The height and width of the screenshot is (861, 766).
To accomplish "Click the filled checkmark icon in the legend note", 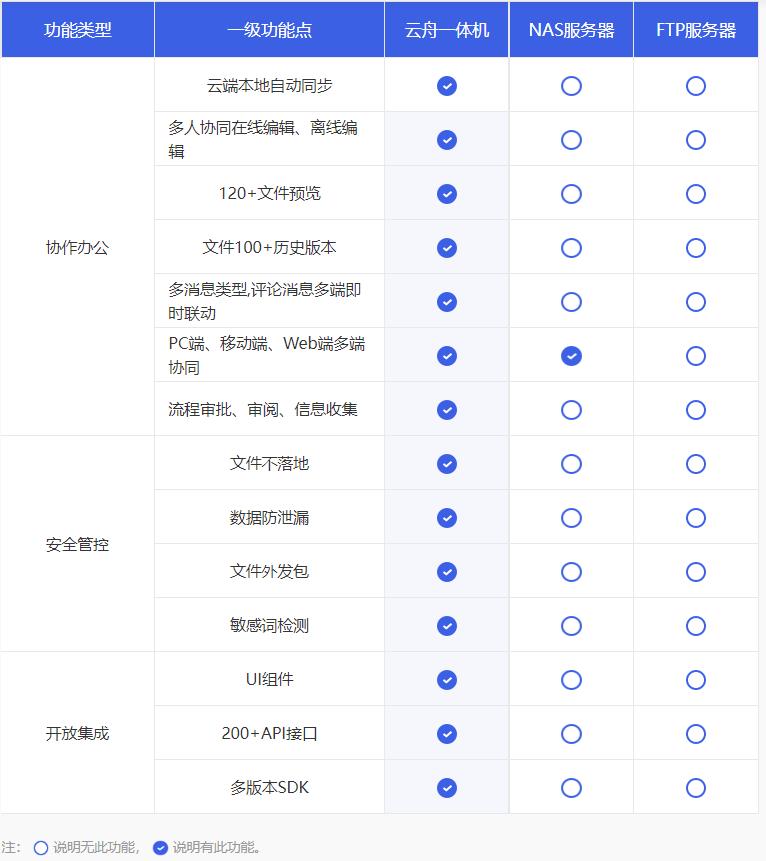I will (160, 848).
